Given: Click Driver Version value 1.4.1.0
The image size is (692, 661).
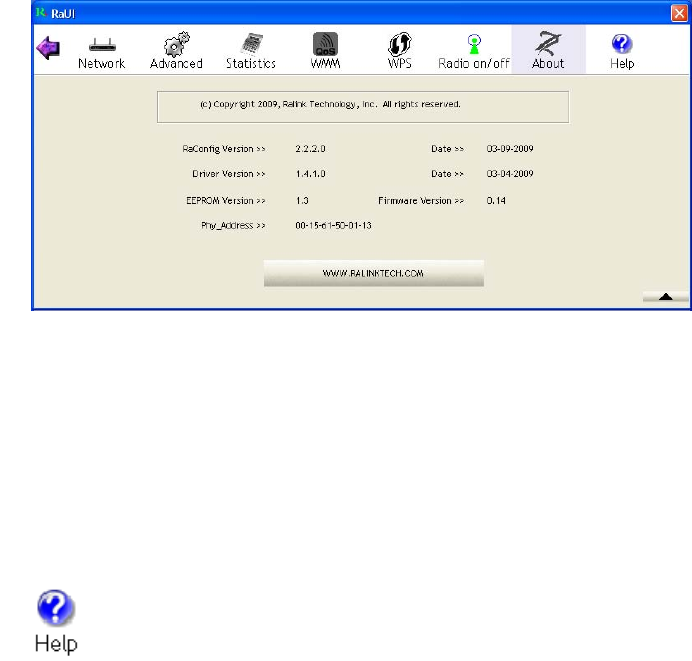Looking at the screenshot, I should 310,174.
